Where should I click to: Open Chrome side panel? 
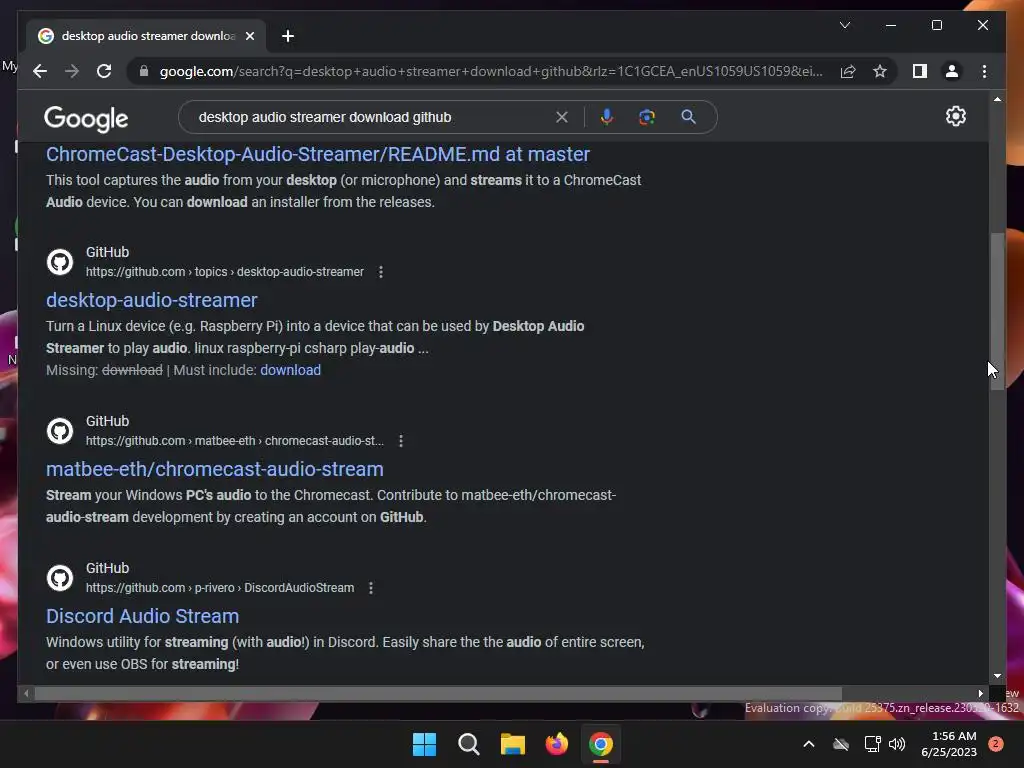coord(920,71)
